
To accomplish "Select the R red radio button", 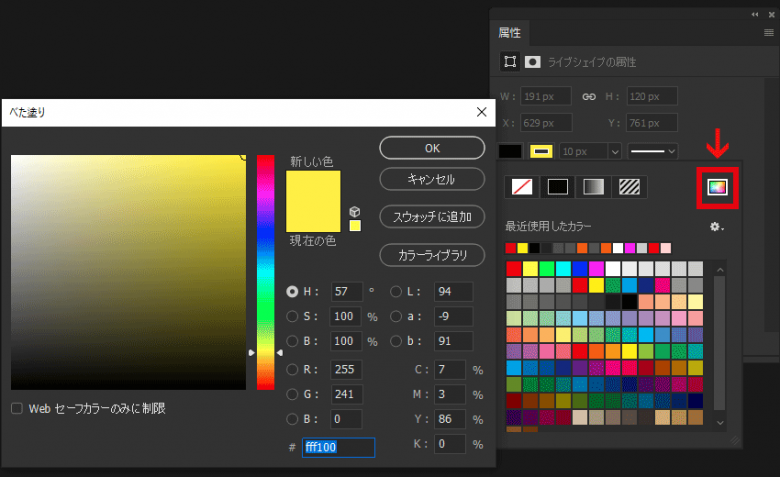I will [x=292, y=370].
